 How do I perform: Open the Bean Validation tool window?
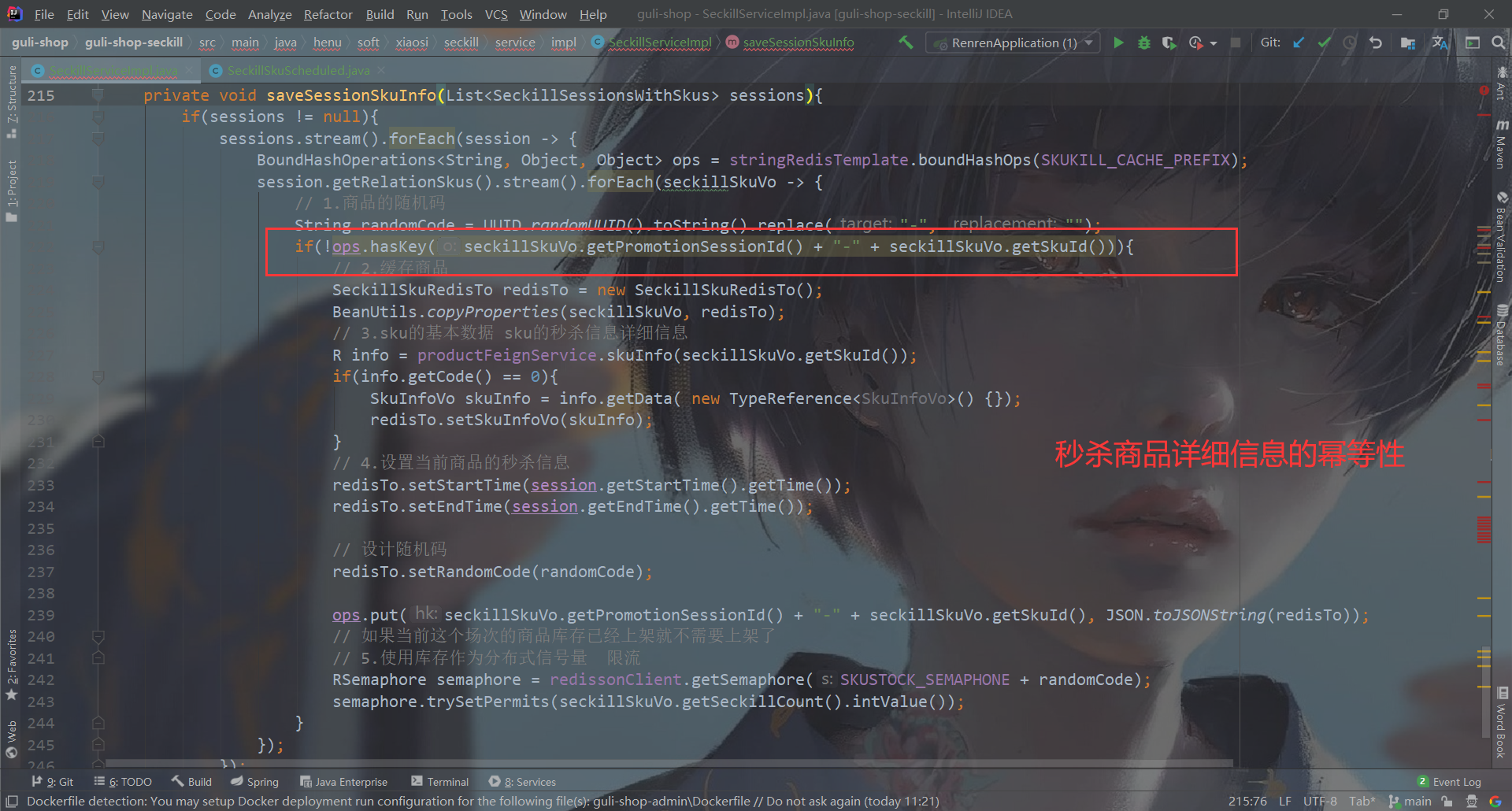click(x=1502, y=237)
